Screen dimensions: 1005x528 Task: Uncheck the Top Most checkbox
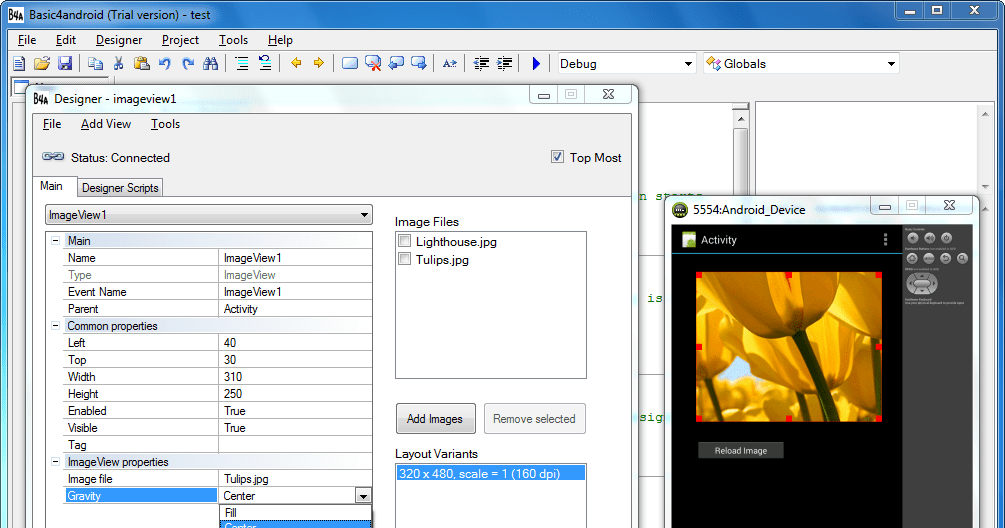(558, 157)
